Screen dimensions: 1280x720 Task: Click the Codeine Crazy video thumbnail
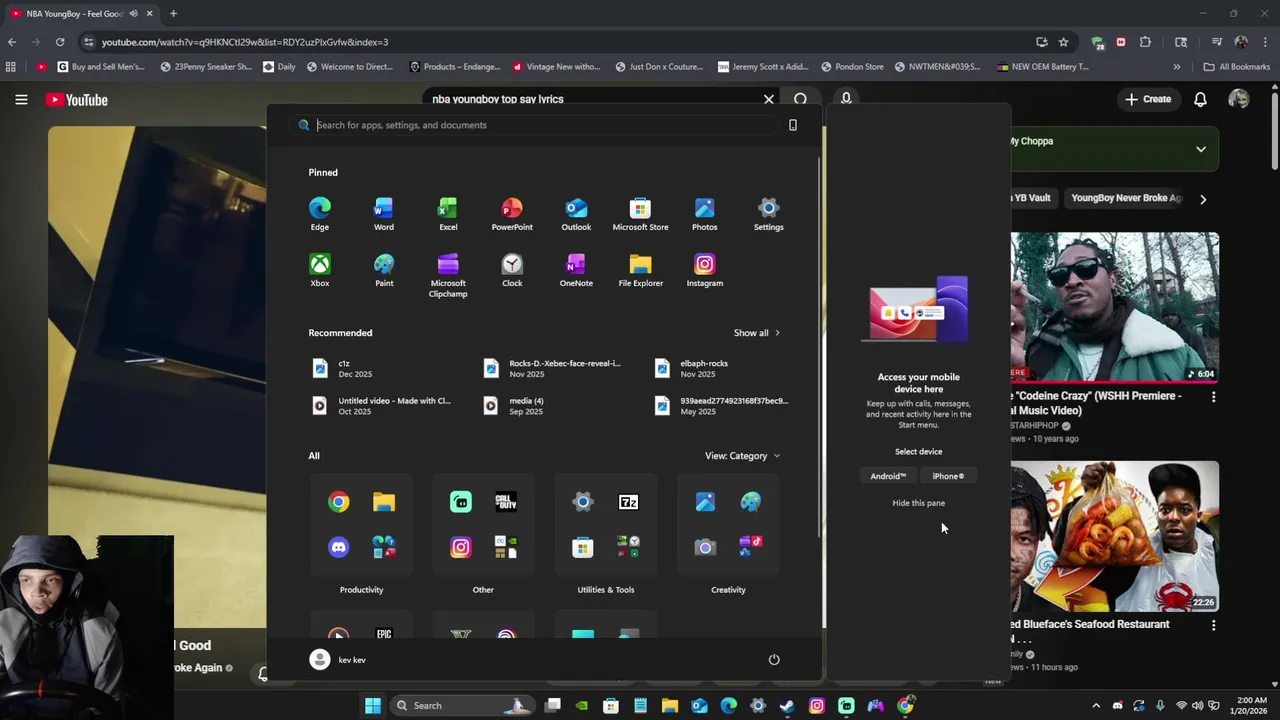(x=1114, y=307)
